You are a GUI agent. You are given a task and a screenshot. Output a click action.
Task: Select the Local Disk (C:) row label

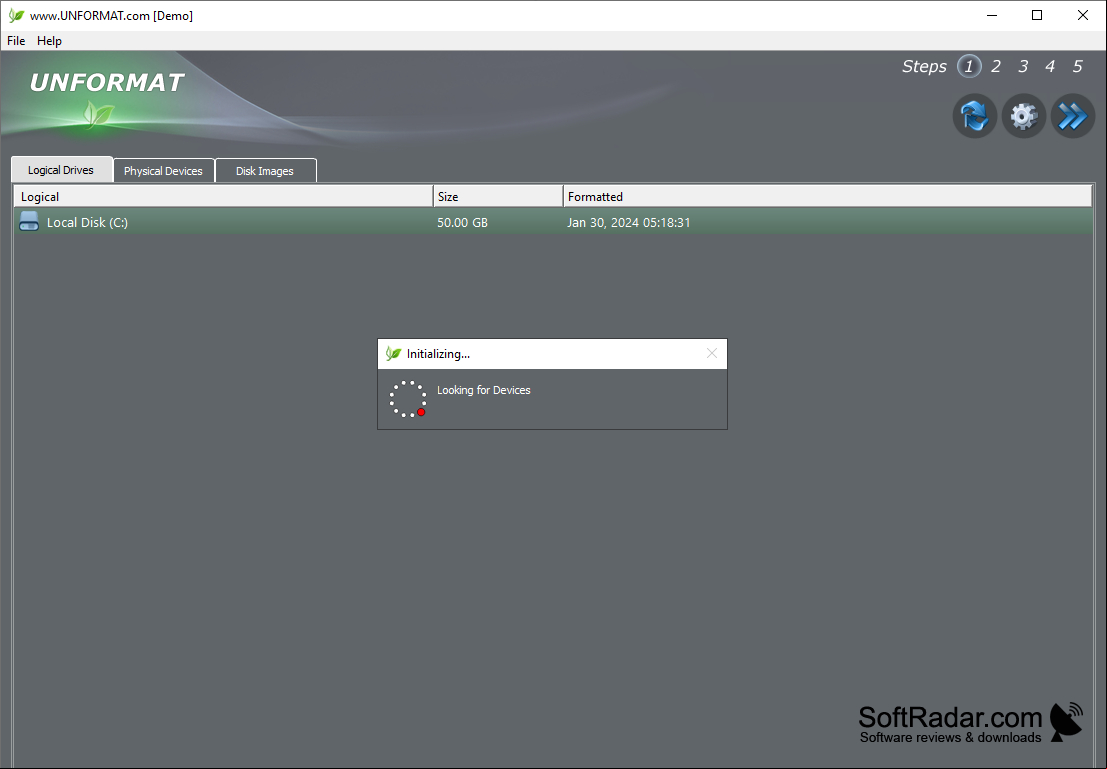click(x=88, y=222)
